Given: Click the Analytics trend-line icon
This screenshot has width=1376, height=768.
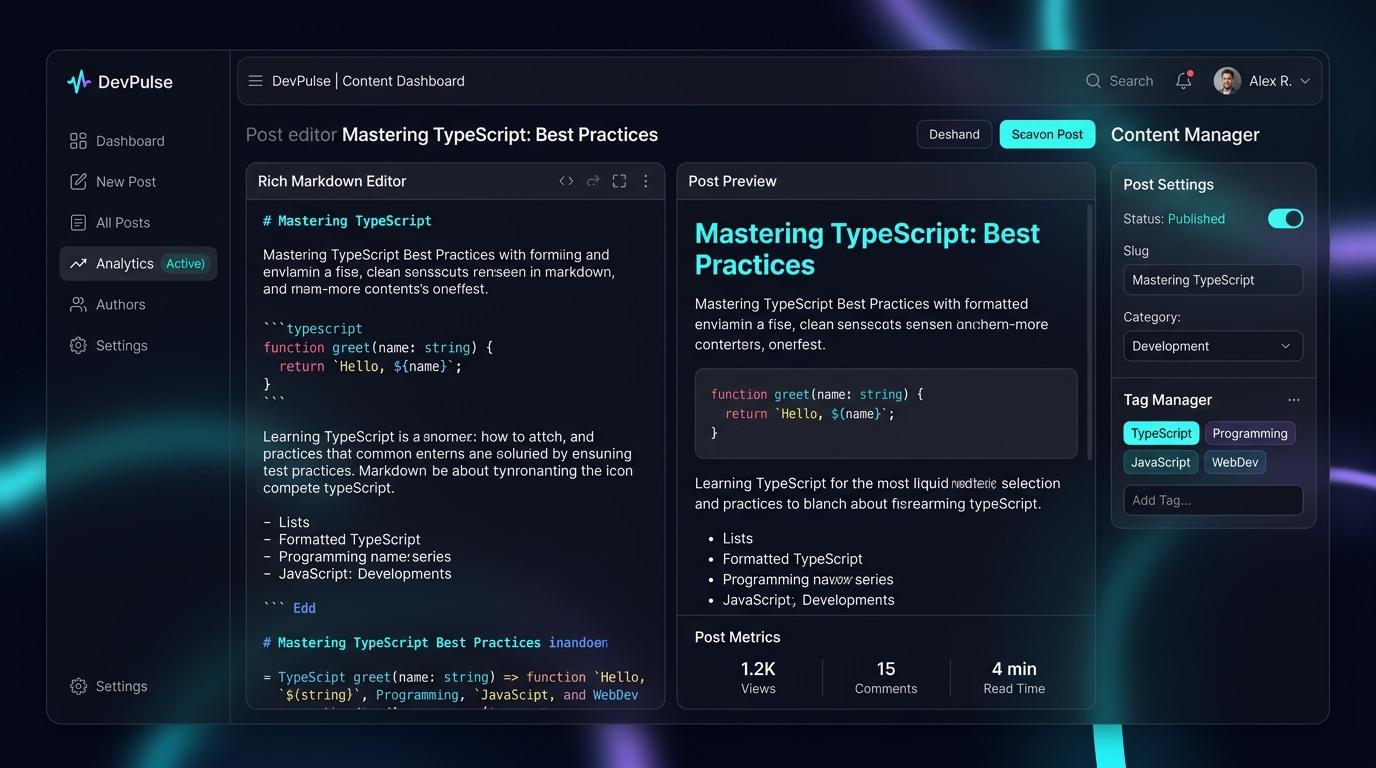Looking at the screenshot, I should [x=78, y=264].
